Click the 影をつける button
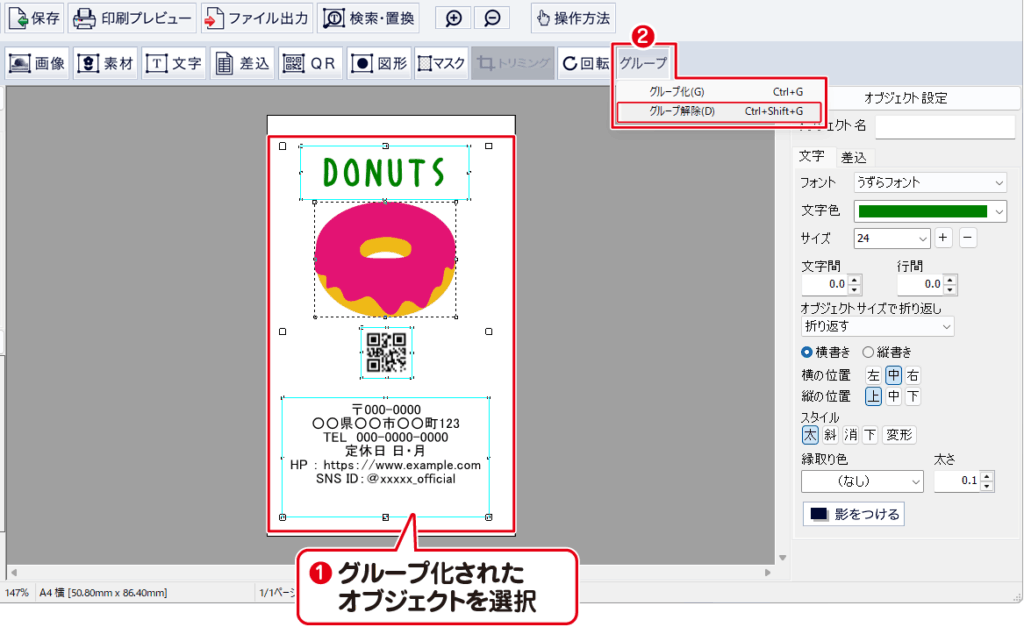Image resolution: width=1024 pixels, height=627 pixels. 854,514
